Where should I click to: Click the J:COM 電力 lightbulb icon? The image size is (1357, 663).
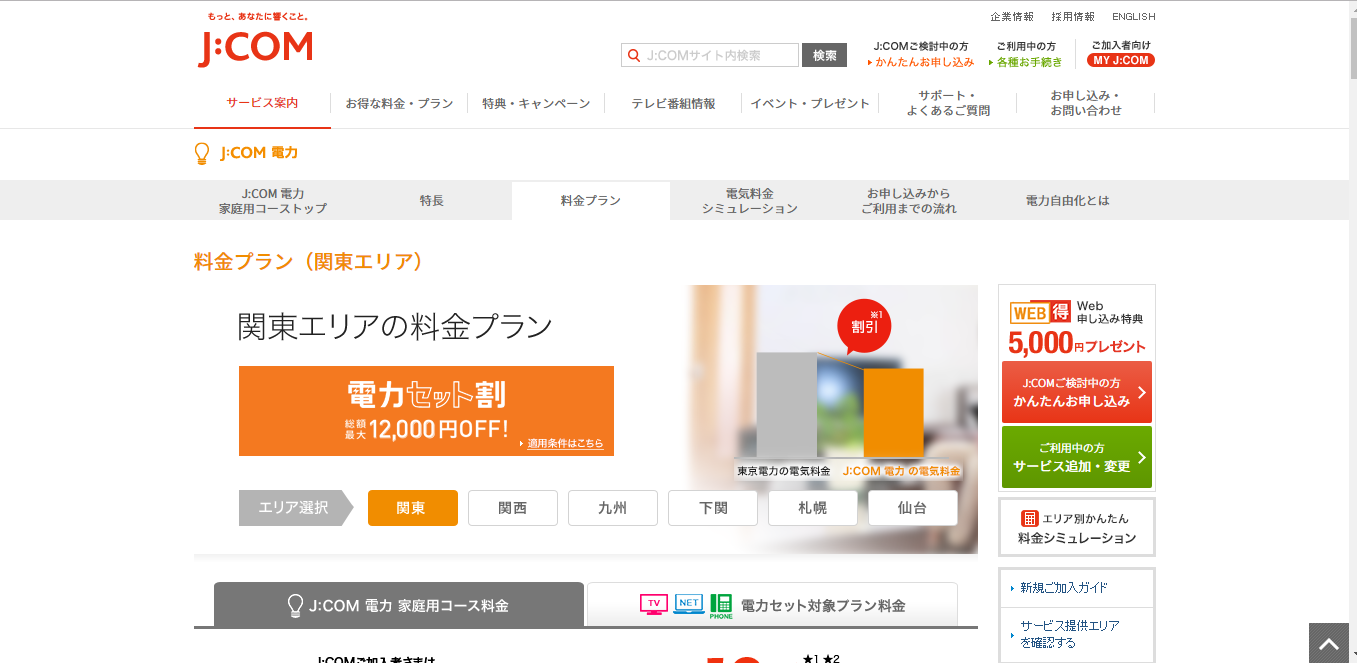(x=201, y=153)
